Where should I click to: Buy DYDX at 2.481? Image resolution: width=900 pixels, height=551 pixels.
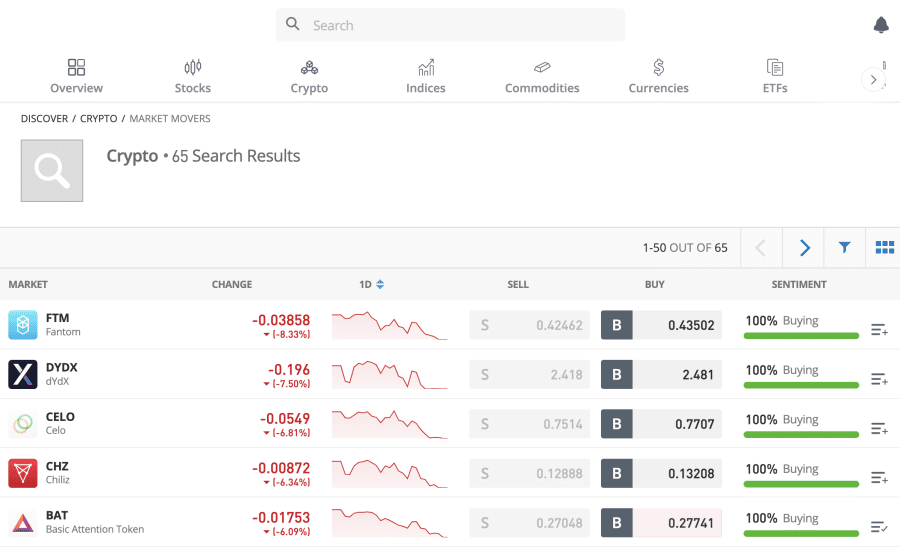click(661, 375)
